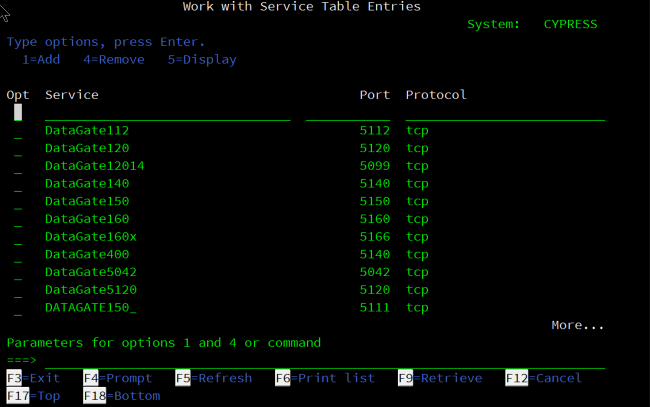The width and height of the screenshot is (650, 407).
Task: Click the top blank Opt entry field
Action: (x=18, y=113)
